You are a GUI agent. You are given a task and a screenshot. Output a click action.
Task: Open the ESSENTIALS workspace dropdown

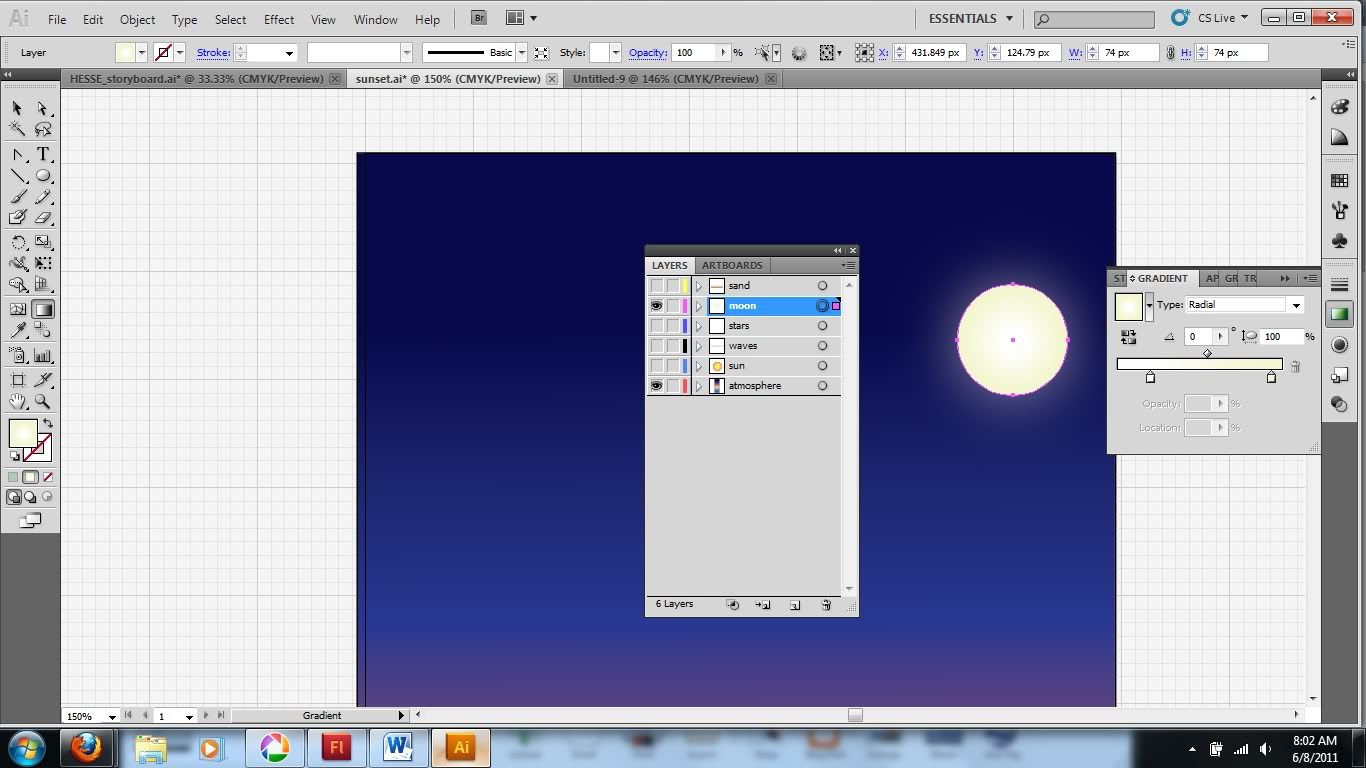[969, 18]
